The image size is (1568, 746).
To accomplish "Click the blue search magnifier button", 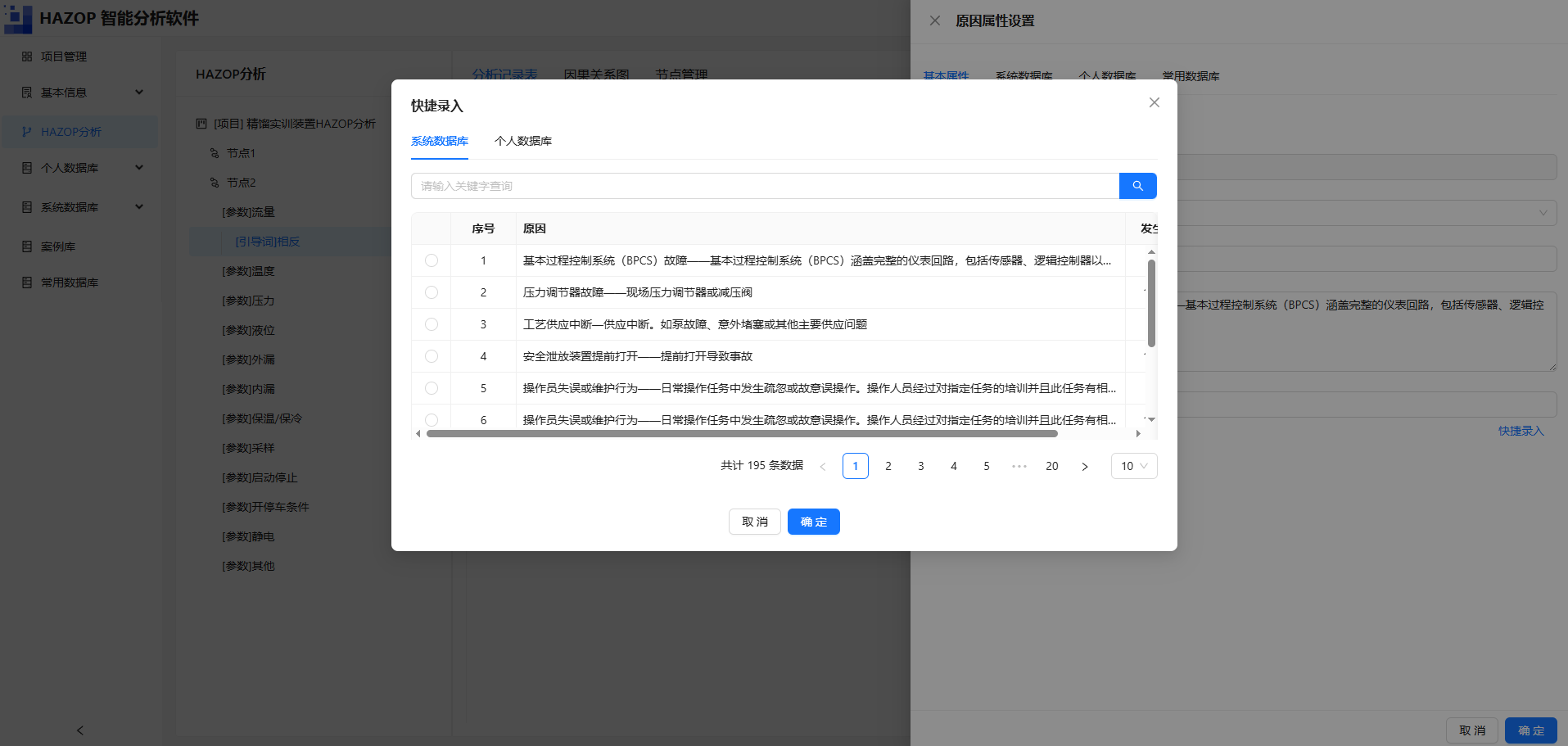I will coord(1137,186).
